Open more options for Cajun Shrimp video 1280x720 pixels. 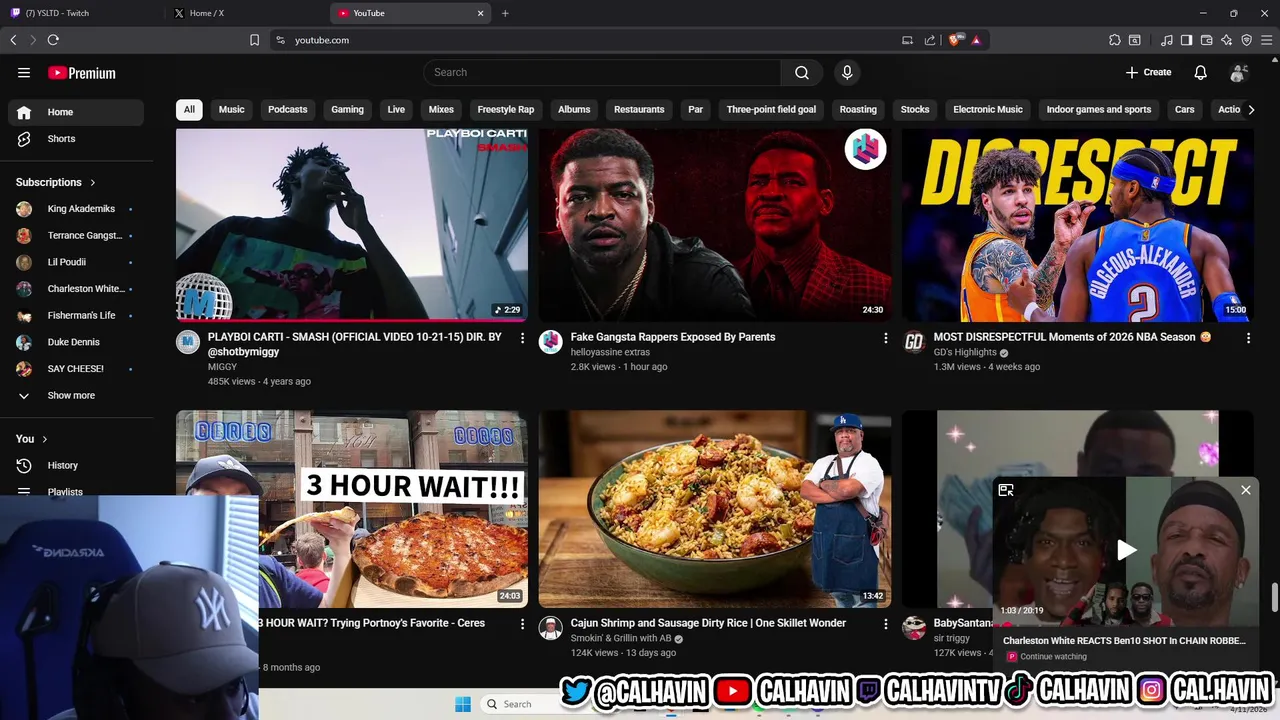point(885,624)
